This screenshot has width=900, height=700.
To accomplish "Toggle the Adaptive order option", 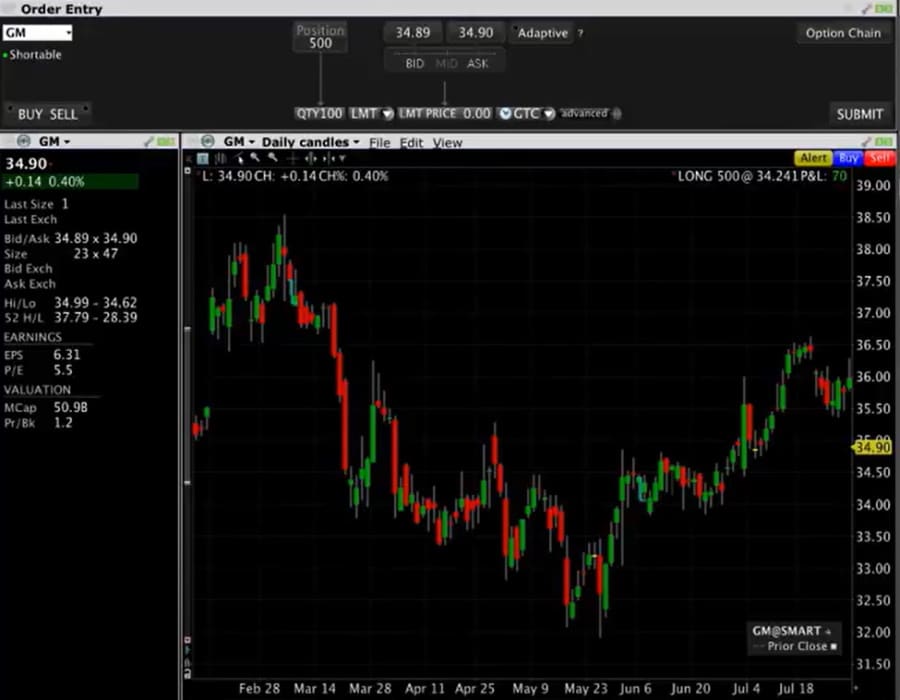I will pyautogui.click(x=540, y=33).
